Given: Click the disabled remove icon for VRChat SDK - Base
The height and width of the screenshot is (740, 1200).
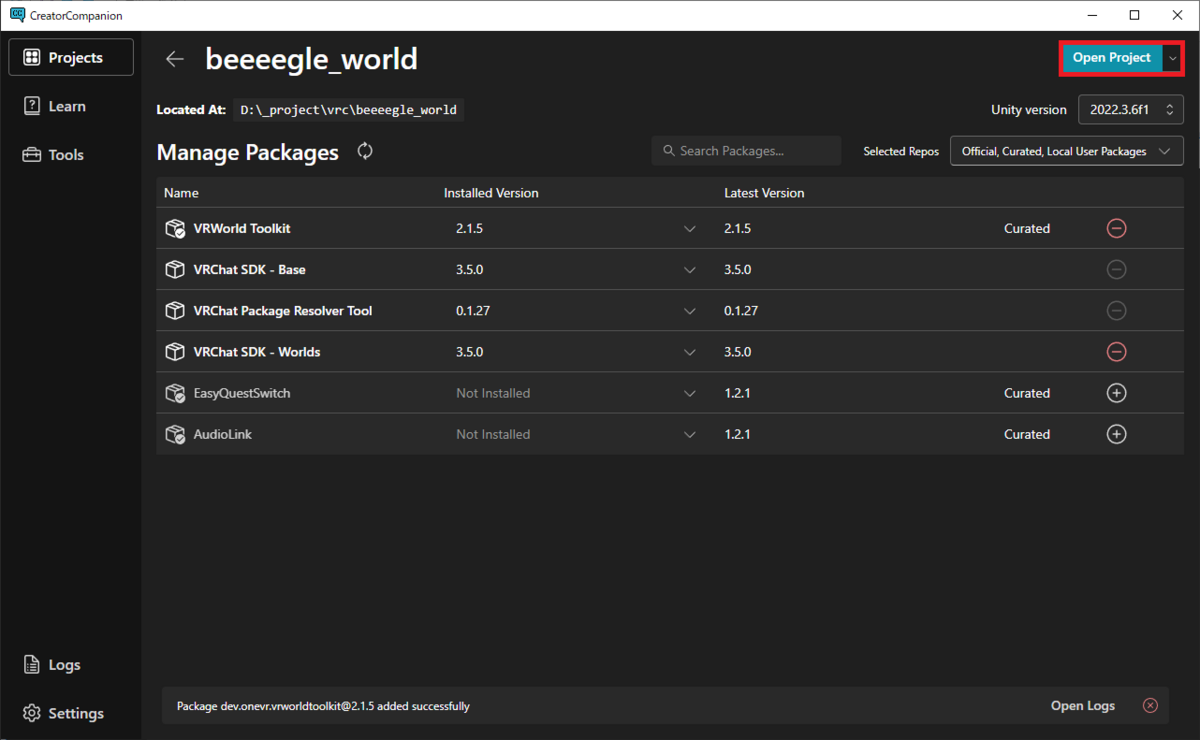Looking at the screenshot, I should [1117, 270].
